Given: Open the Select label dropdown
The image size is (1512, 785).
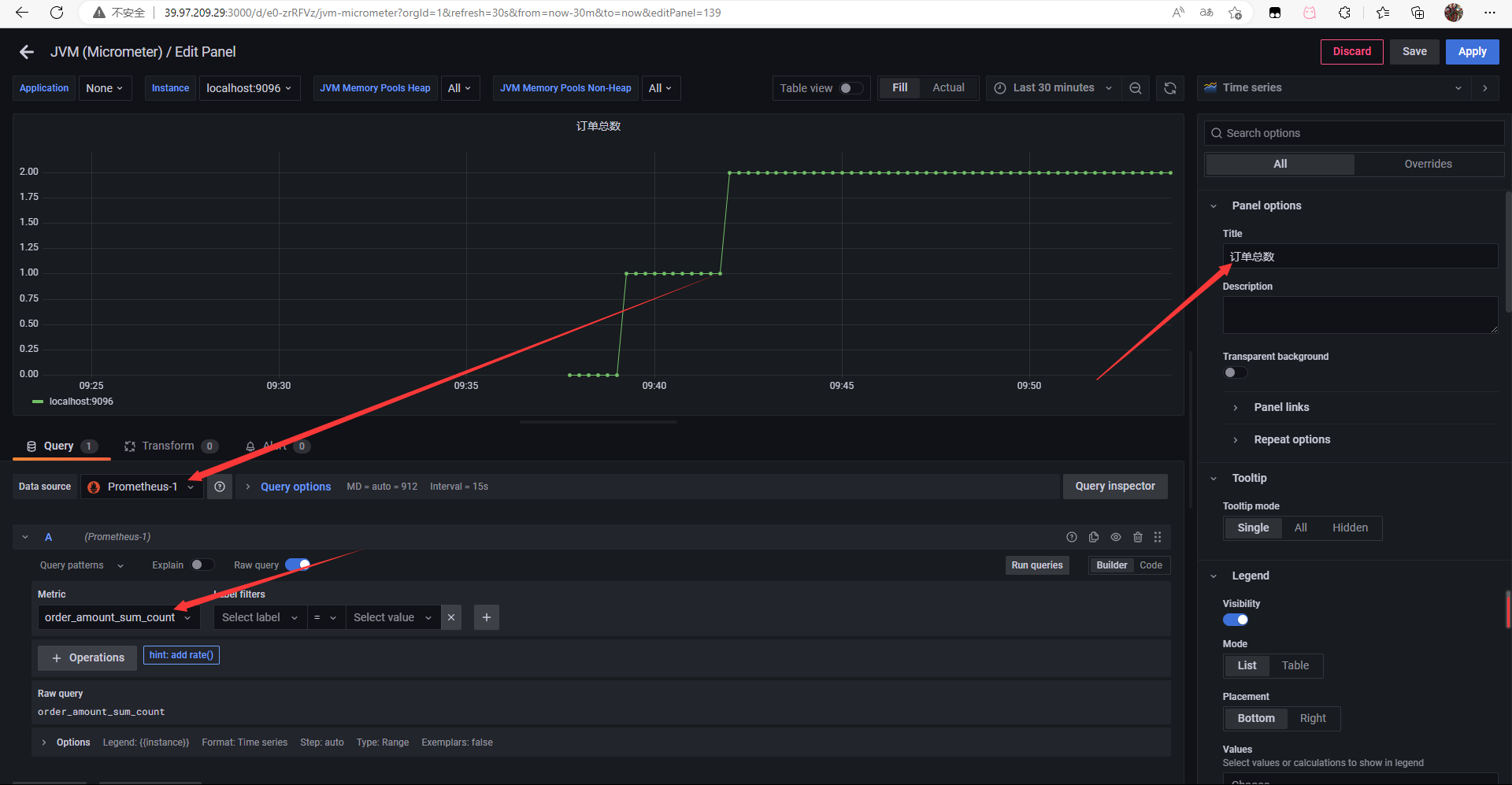Looking at the screenshot, I should [259, 617].
